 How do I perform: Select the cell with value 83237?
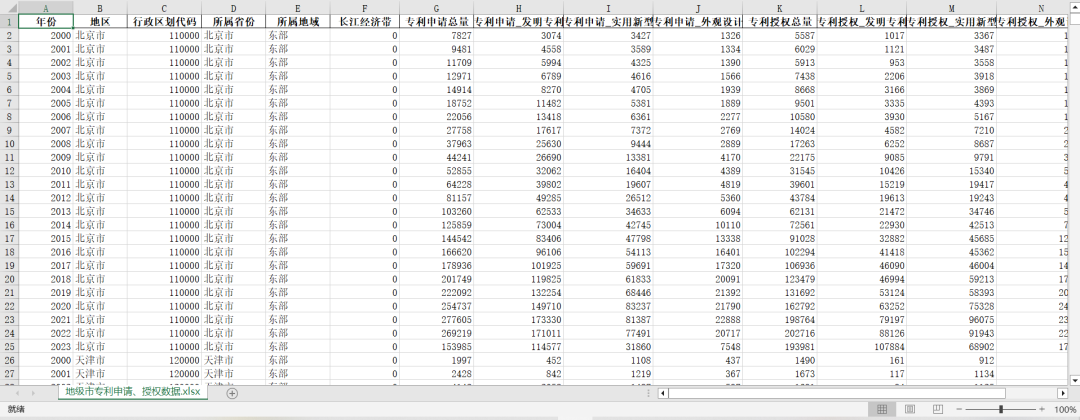click(x=608, y=306)
